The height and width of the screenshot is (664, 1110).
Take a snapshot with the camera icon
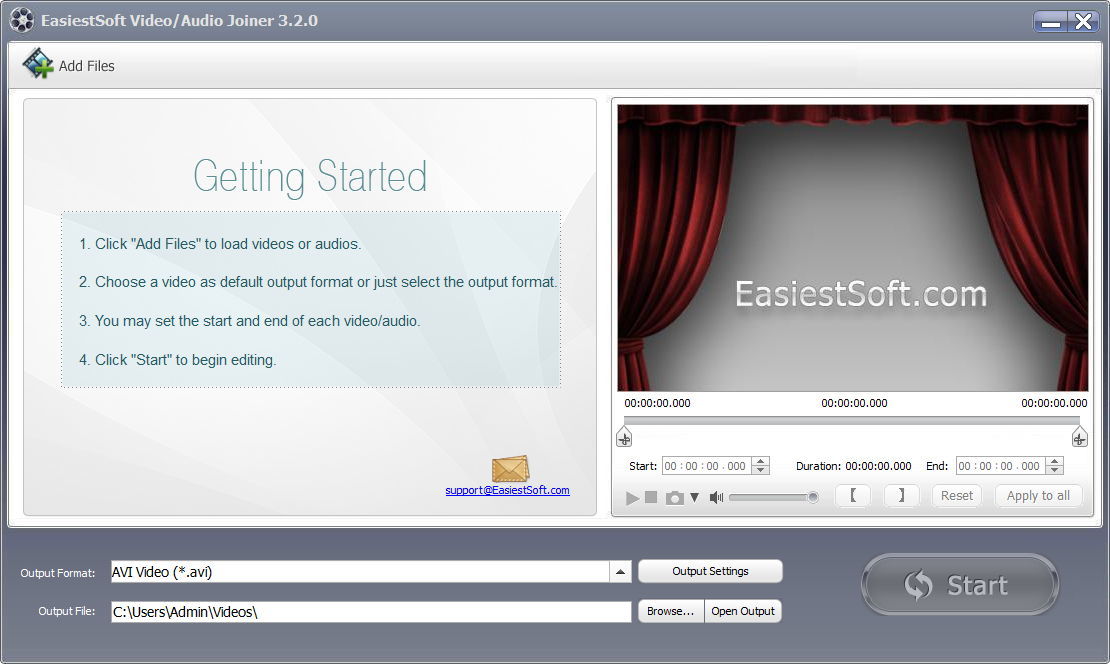(x=674, y=496)
